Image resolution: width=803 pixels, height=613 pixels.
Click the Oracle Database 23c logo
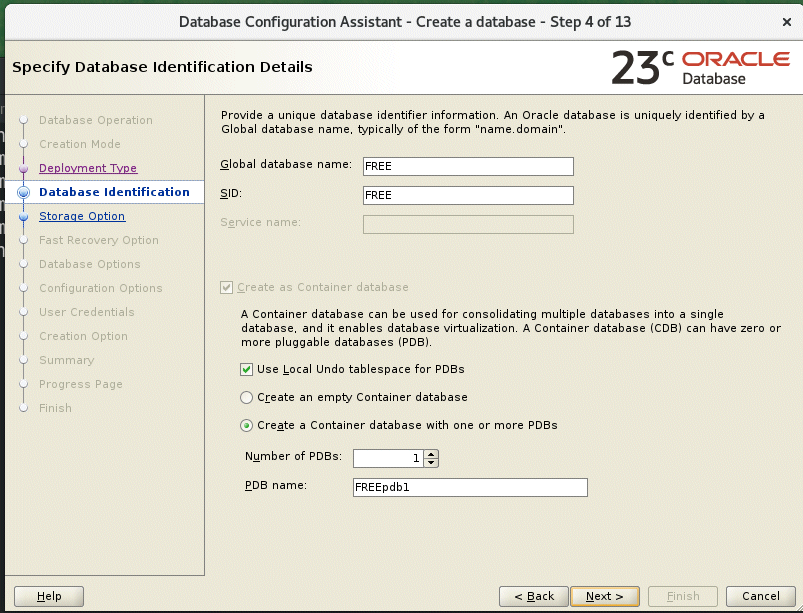(699, 67)
